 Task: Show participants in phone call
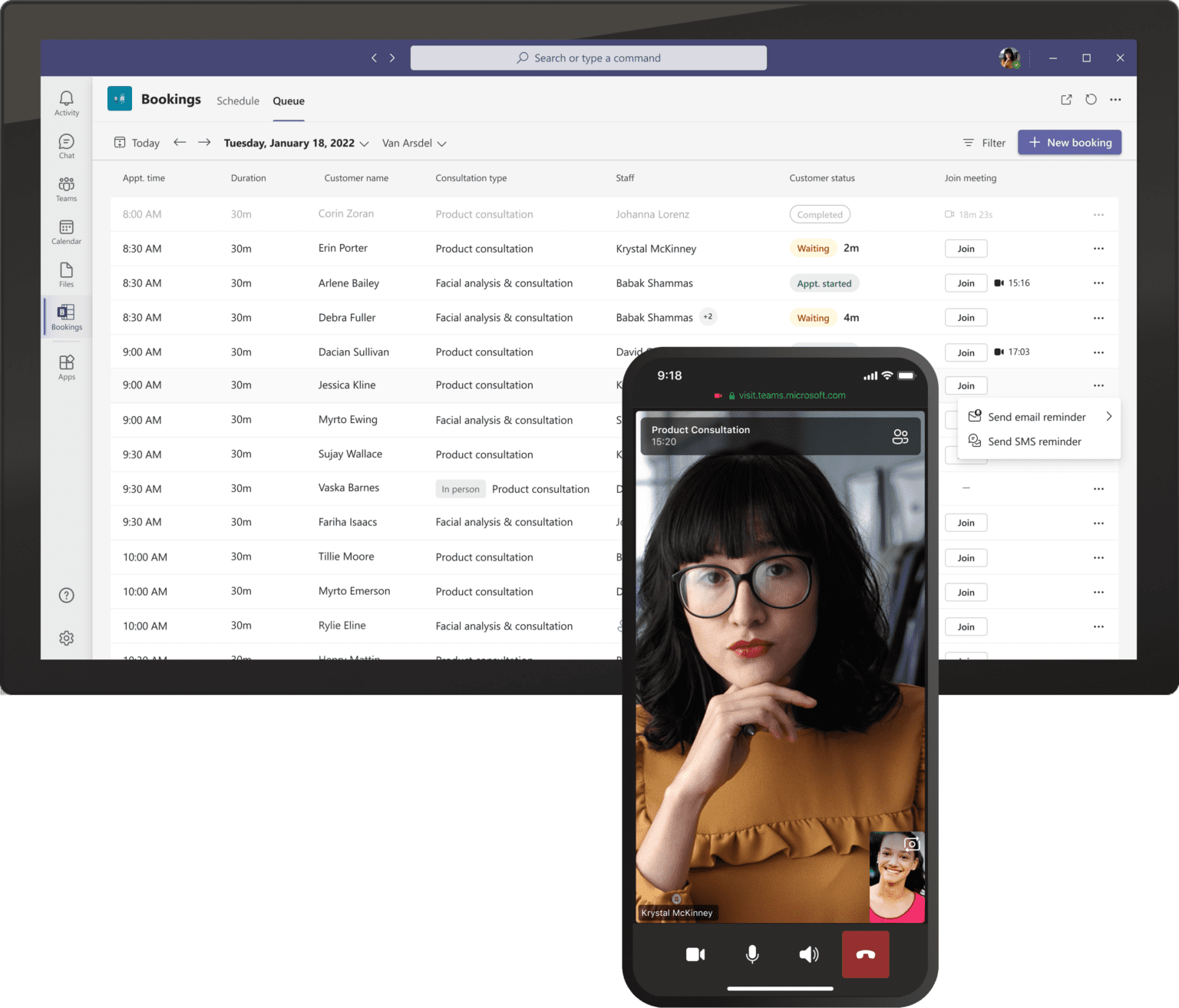click(900, 437)
